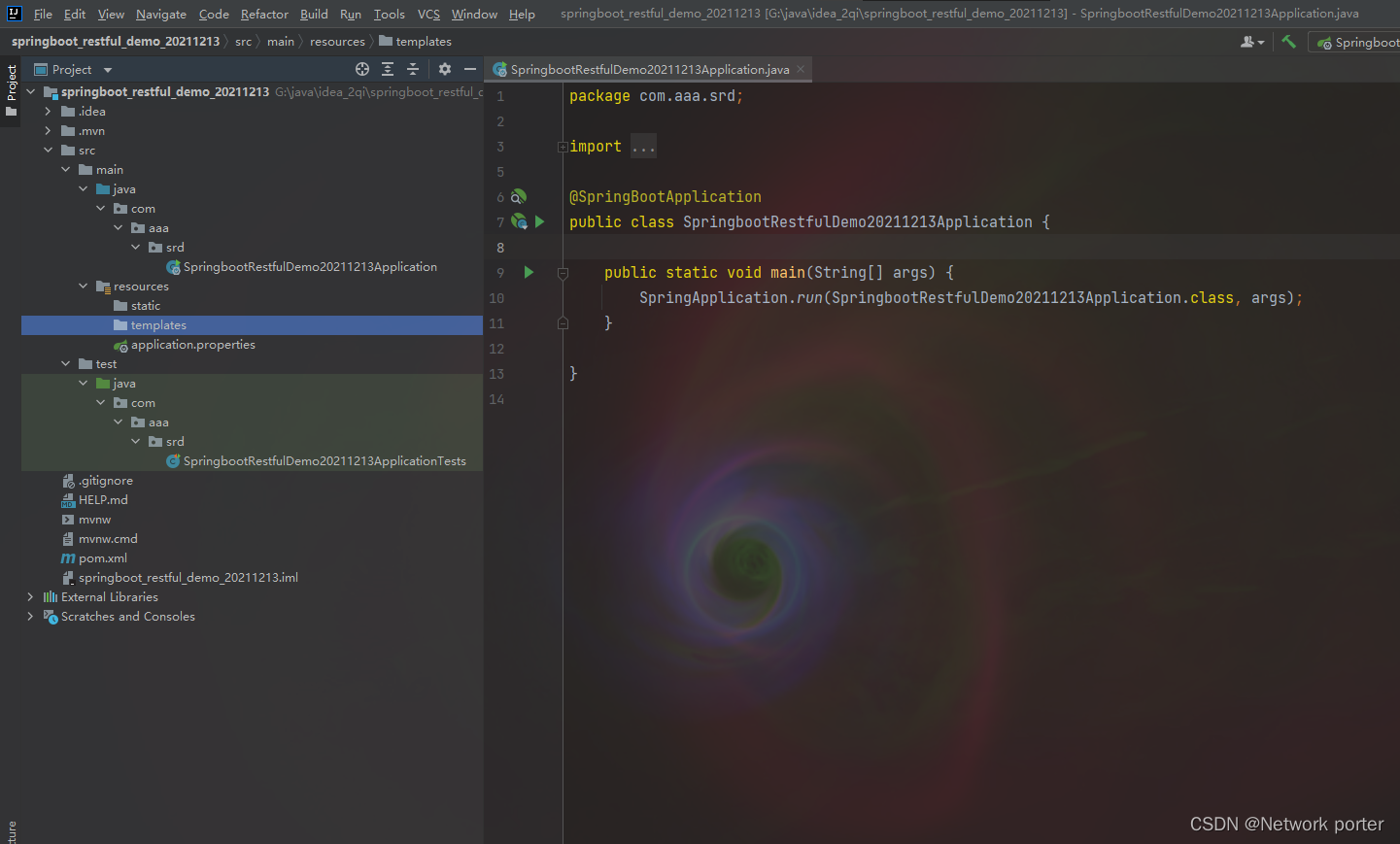Click line number 8 in the gutter
The image size is (1400, 844).
pyautogui.click(x=500, y=248)
